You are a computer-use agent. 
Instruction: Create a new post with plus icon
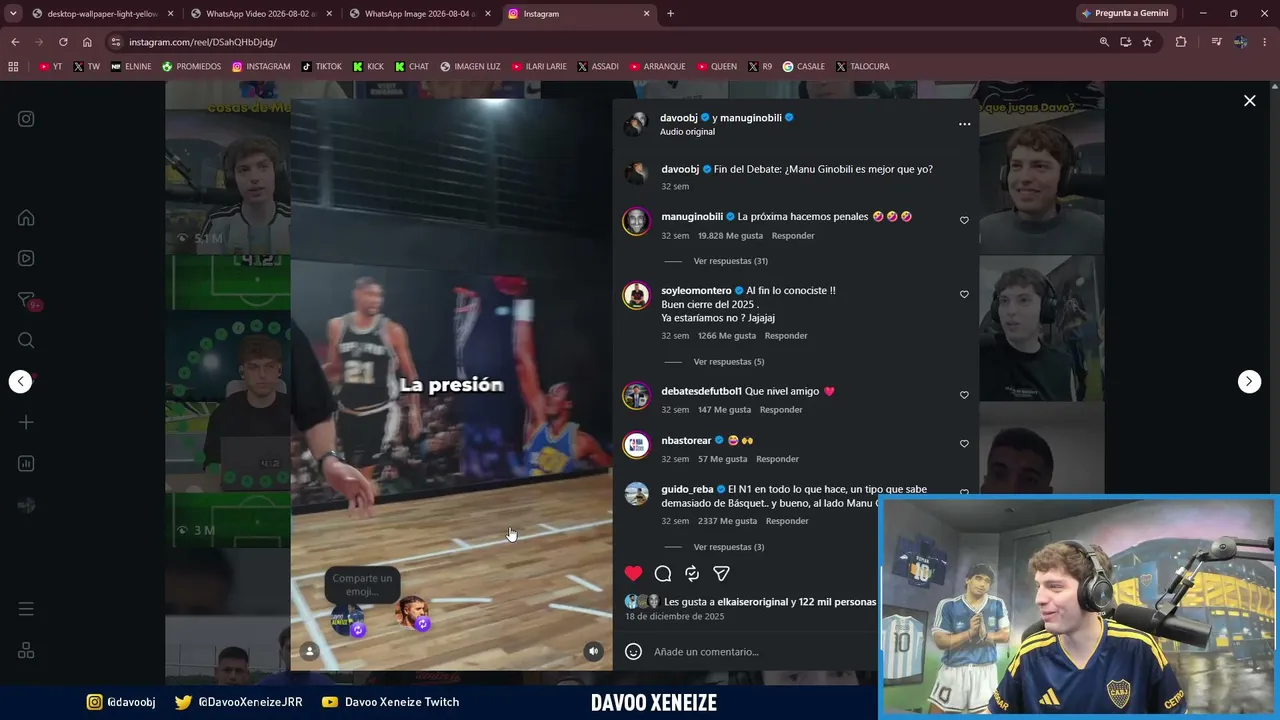pos(26,422)
